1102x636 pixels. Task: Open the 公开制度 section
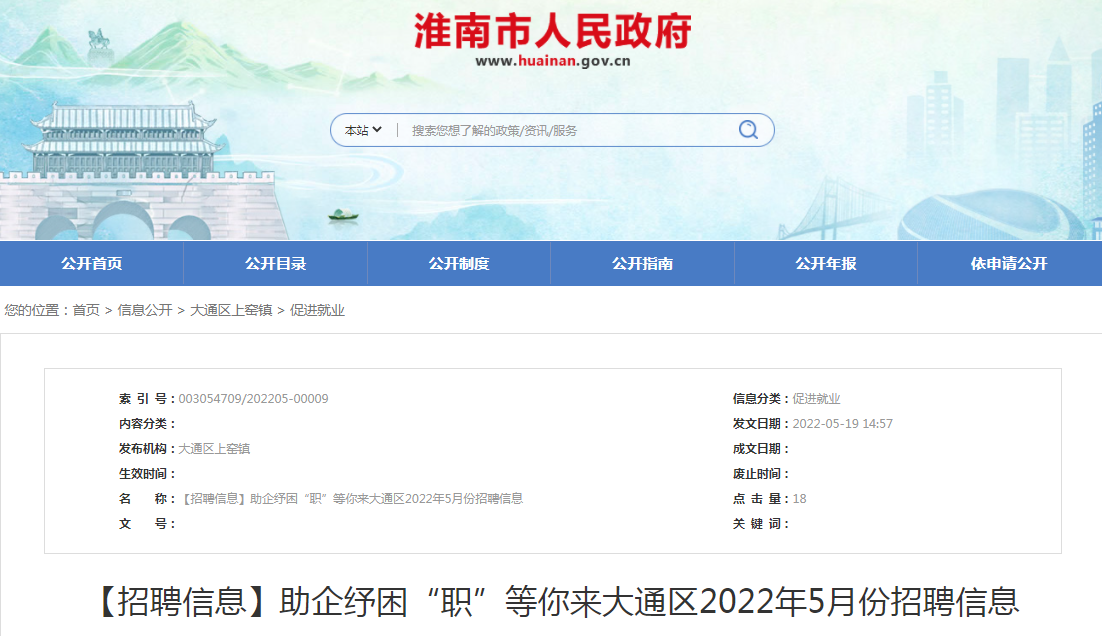click(458, 263)
